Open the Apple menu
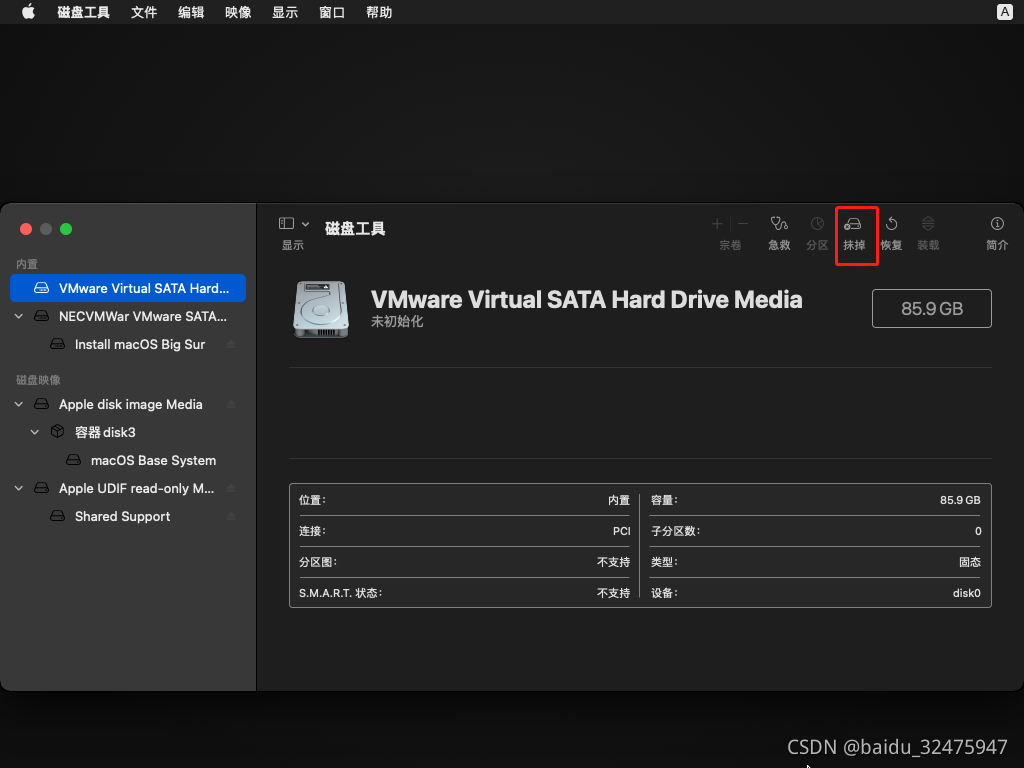The image size is (1024, 768). click(28, 12)
